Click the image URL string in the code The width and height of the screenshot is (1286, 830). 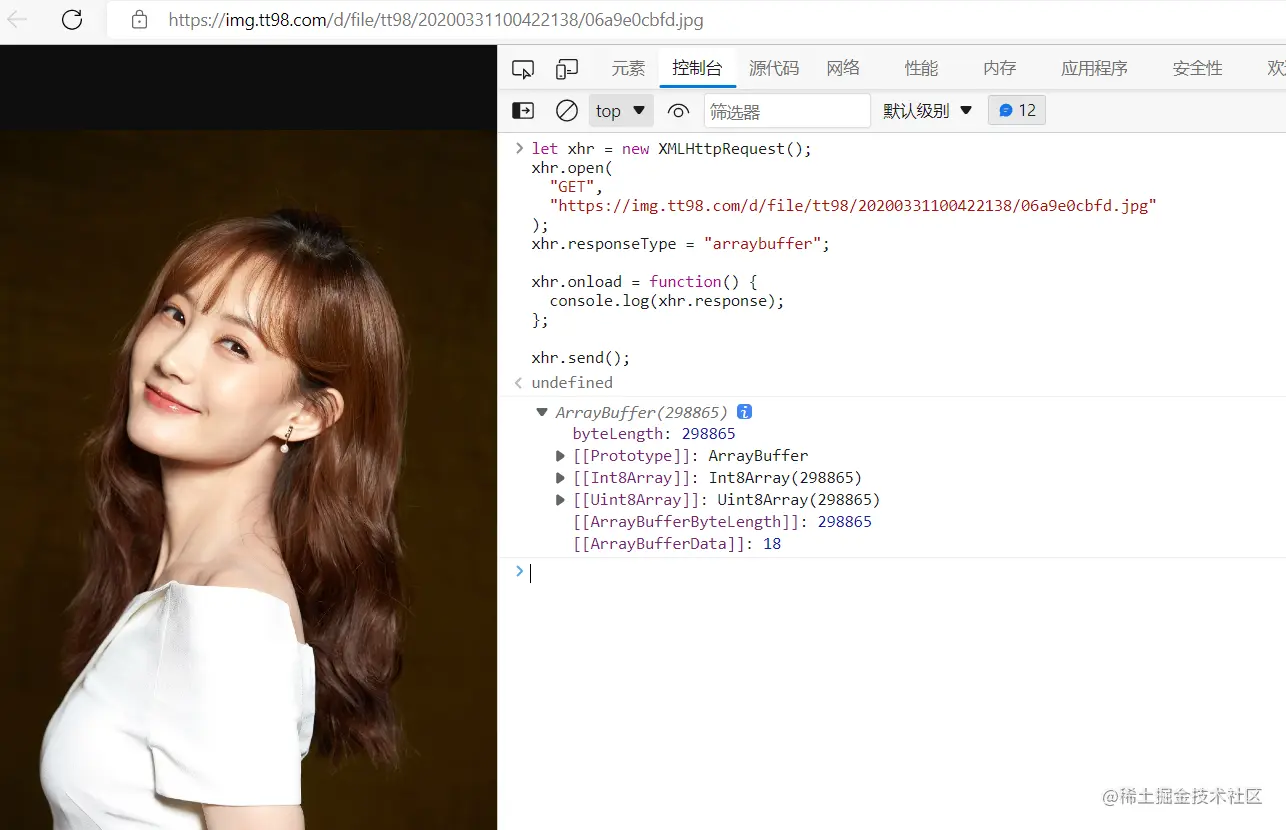pyautogui.click(x=853, y=206)
